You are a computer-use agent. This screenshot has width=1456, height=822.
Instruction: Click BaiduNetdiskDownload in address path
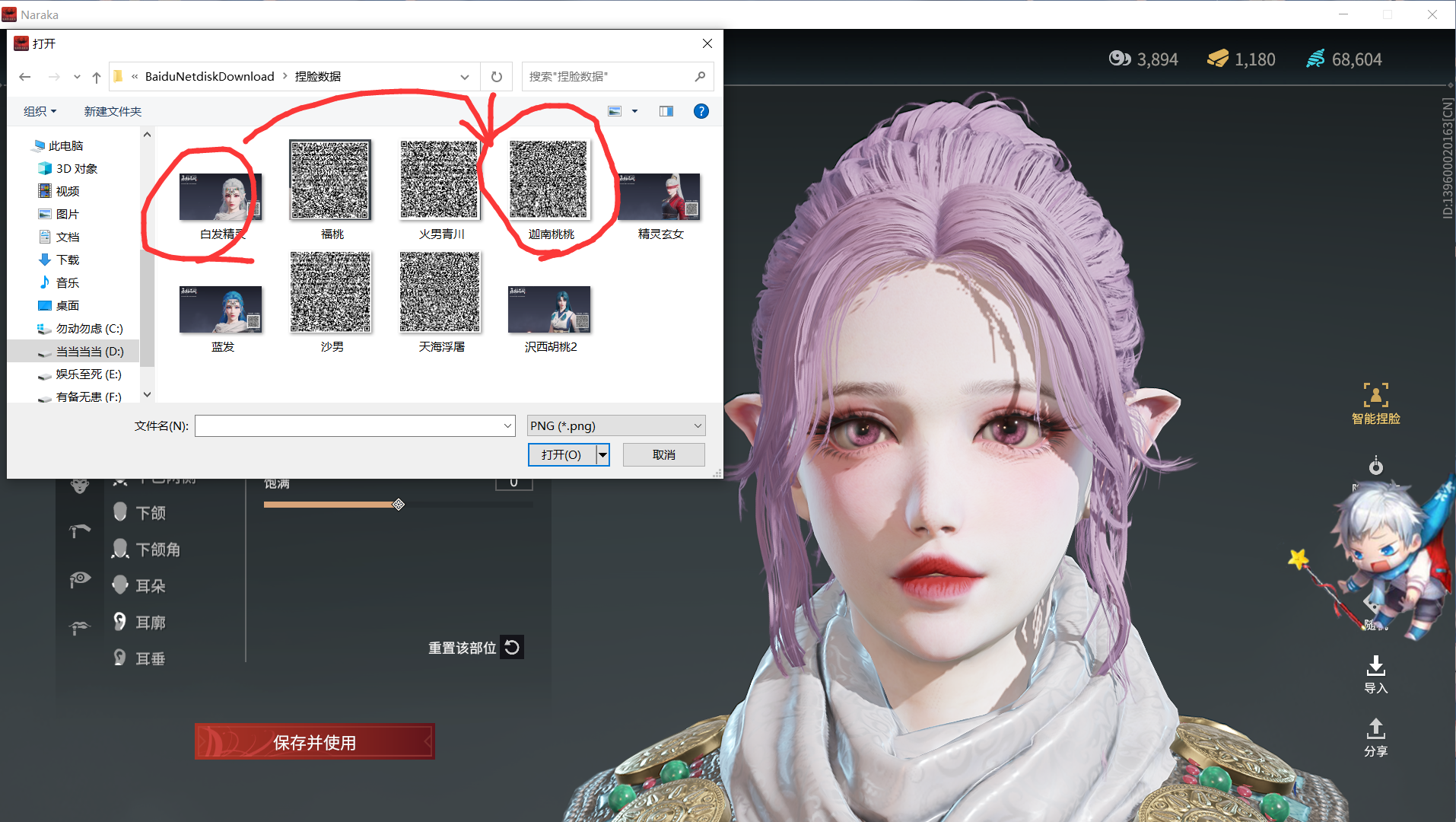click(x=209, y=76)
